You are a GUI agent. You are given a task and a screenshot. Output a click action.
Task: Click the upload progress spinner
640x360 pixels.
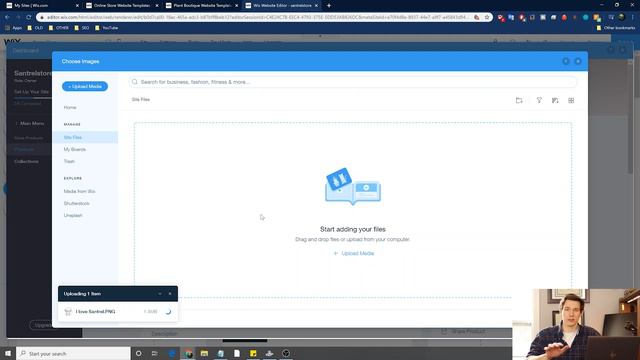pyautogui.click(x=168, y=311)
